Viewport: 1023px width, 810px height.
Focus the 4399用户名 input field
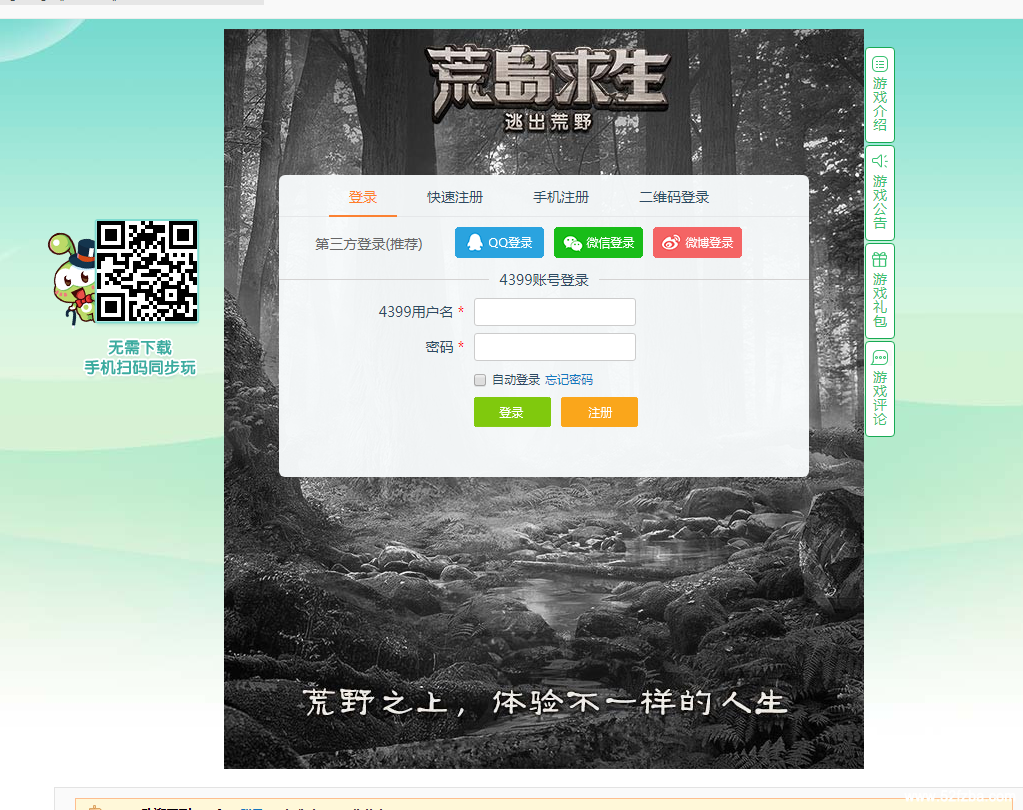tap(555, 312)
